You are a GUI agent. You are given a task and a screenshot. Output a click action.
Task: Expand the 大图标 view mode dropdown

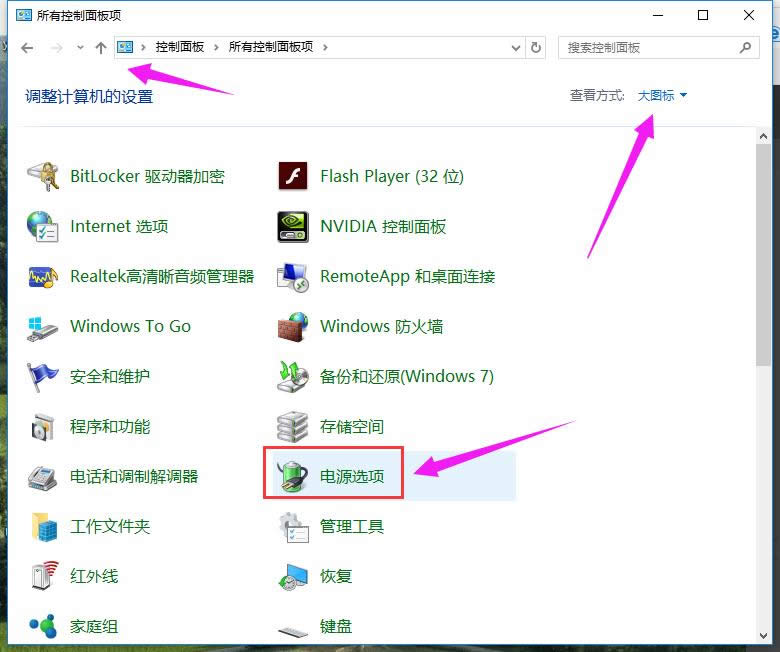662,96
